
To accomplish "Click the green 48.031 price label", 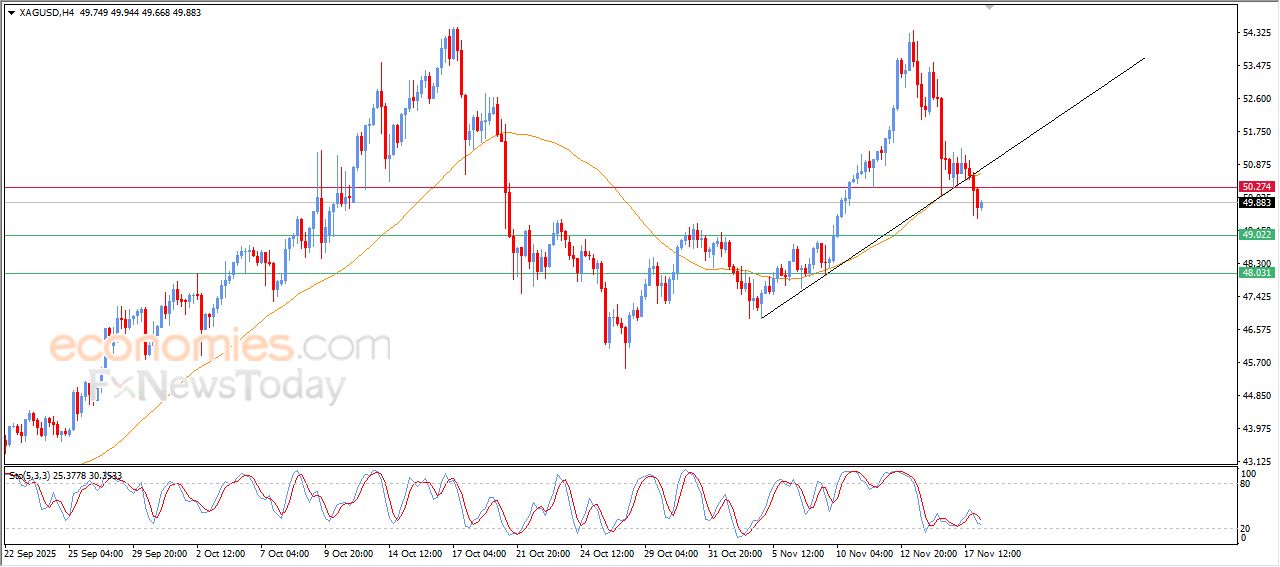I will coord(1256,272).
